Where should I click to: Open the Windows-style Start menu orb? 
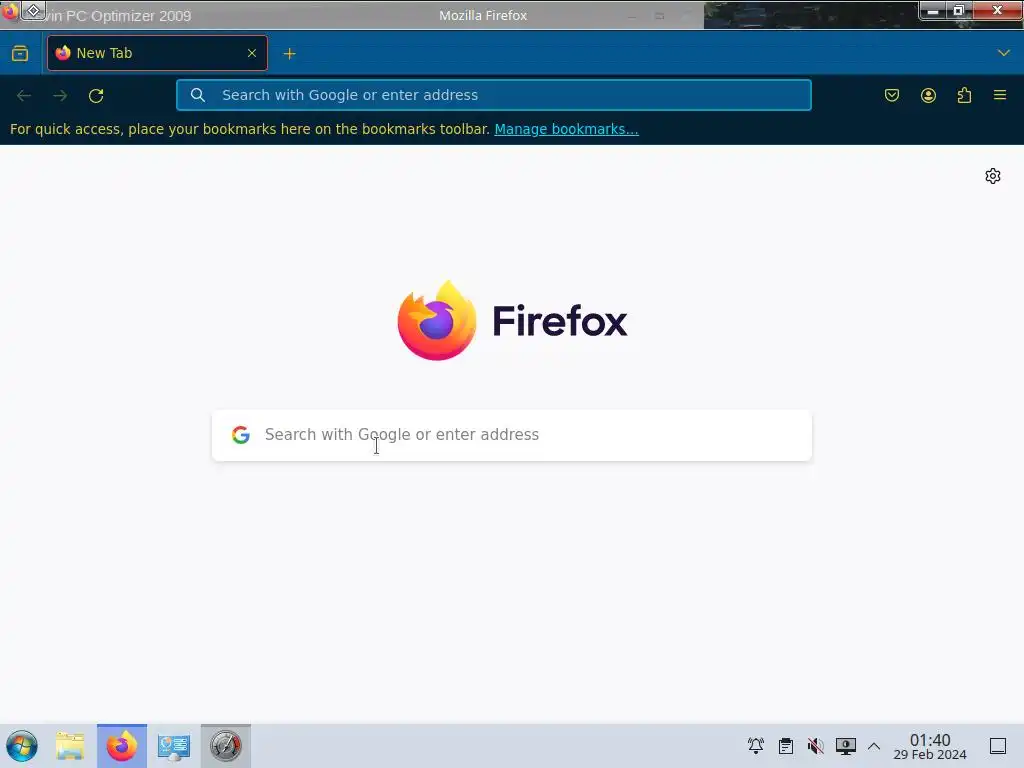(x=22, y=746)
